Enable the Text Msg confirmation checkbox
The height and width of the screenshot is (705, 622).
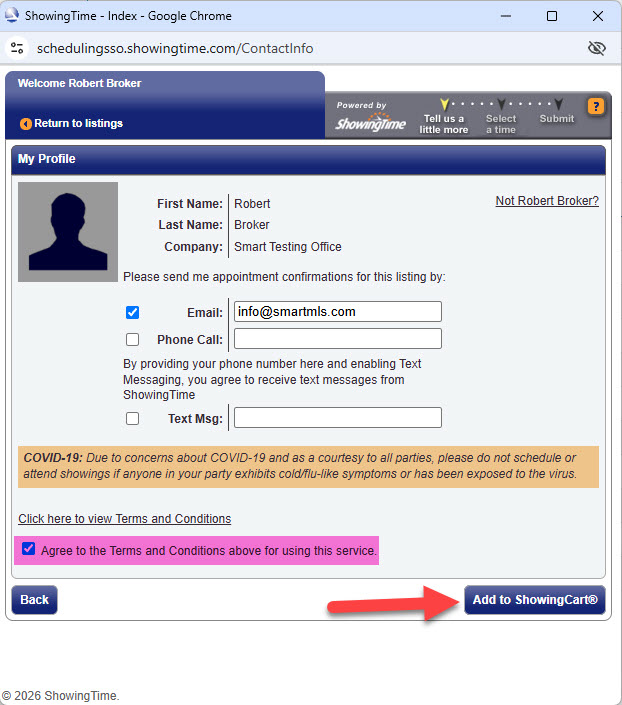point(132,419)
